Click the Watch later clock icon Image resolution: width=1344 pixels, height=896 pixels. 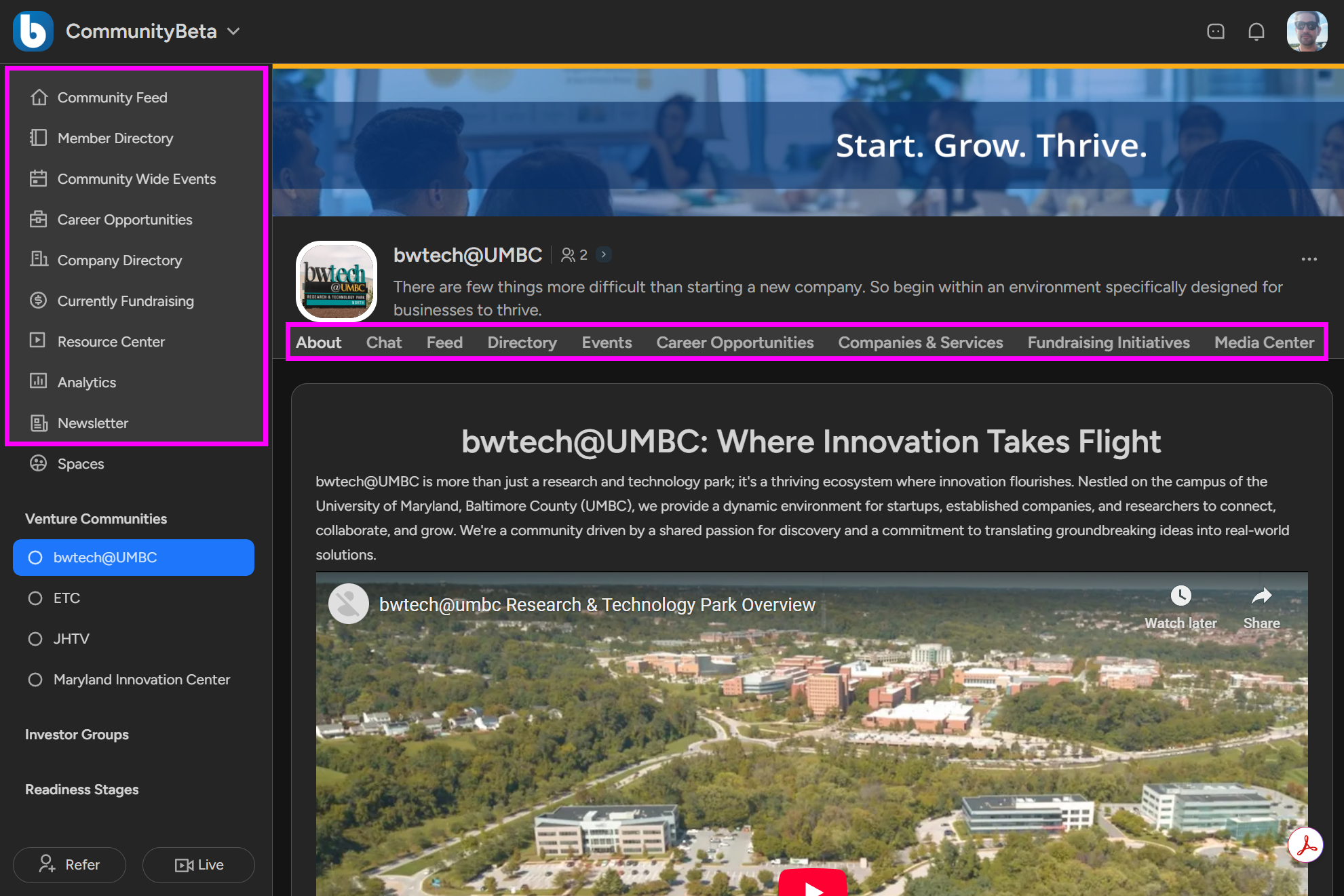click(x=1180, y=596)
